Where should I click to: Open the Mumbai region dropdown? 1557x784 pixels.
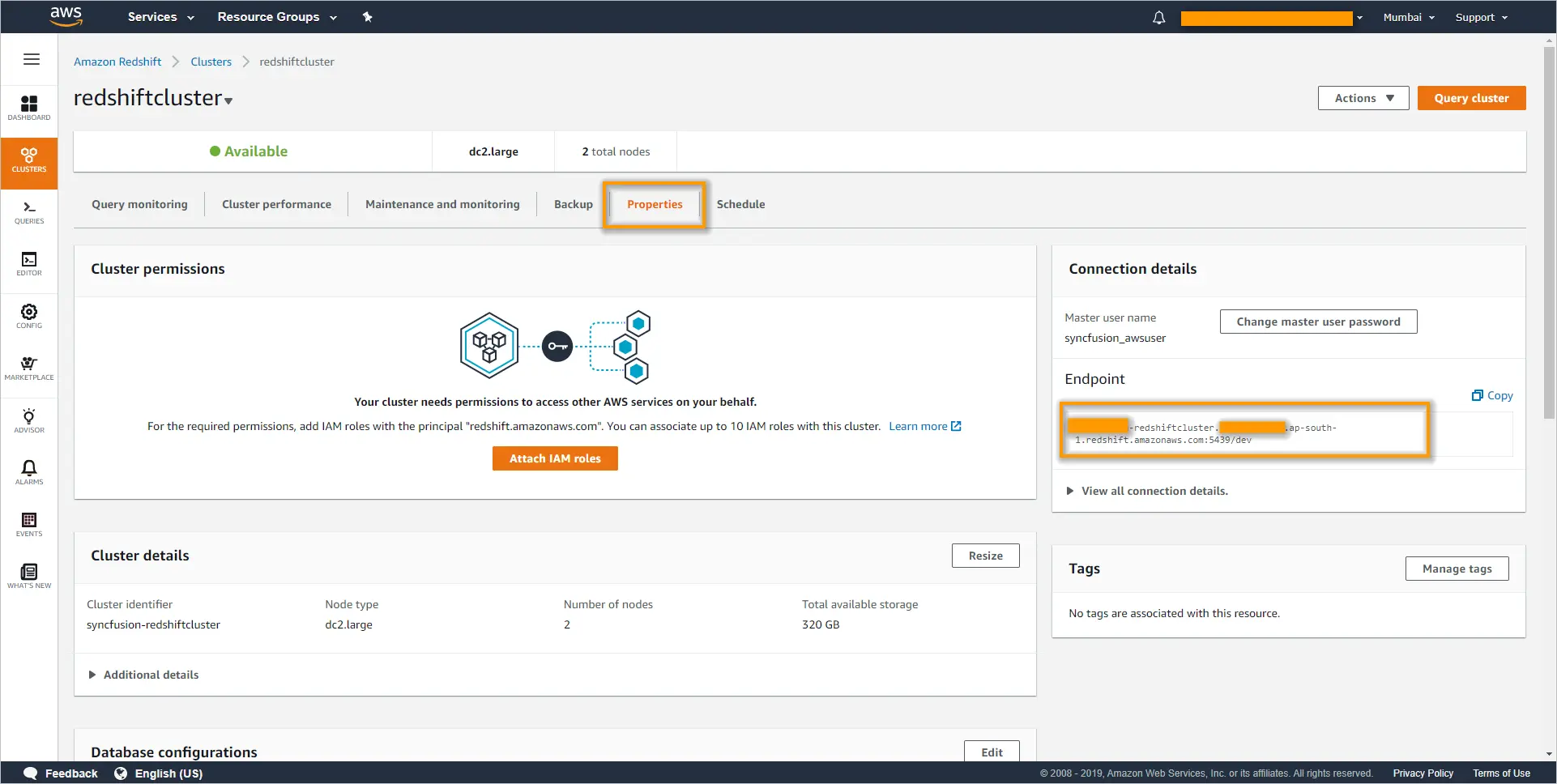(x=1408, y=18)
